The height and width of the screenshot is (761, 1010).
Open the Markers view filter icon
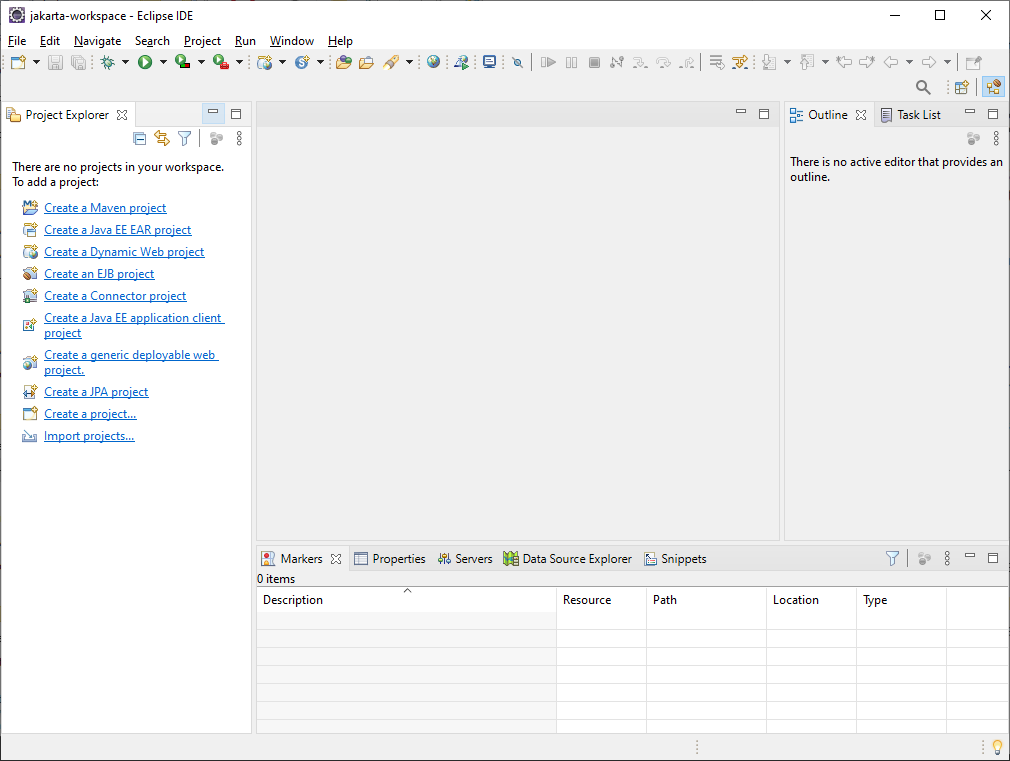pos(892,559)
